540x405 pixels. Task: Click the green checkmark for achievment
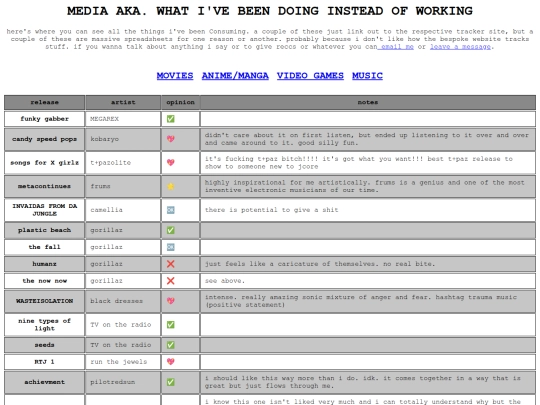point(170,382)
